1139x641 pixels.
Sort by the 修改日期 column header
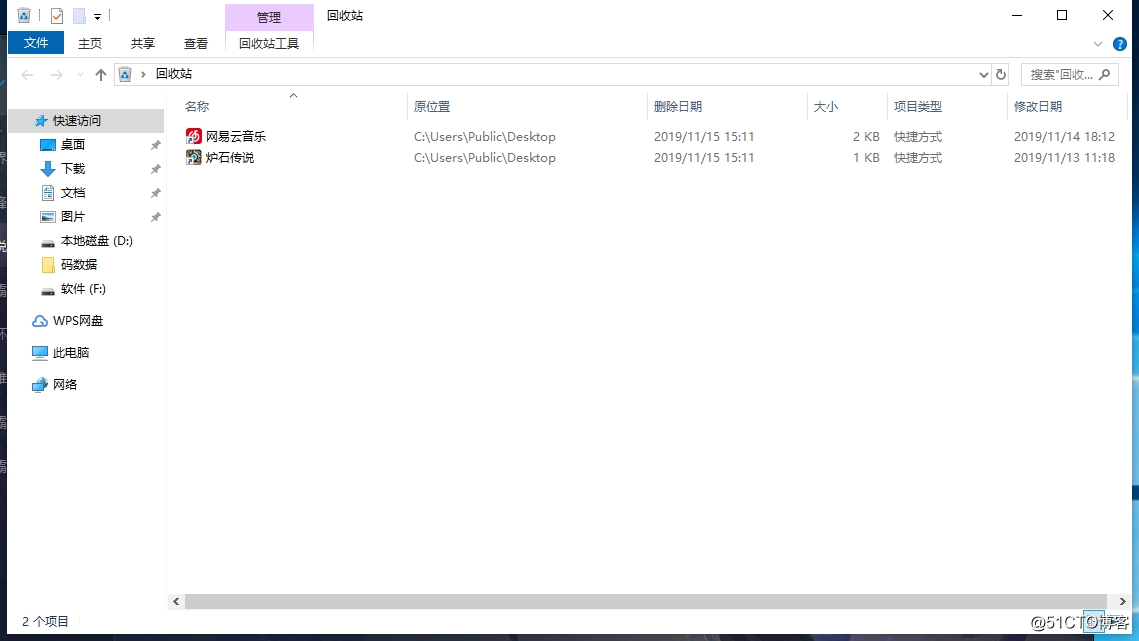(1038, 107)
